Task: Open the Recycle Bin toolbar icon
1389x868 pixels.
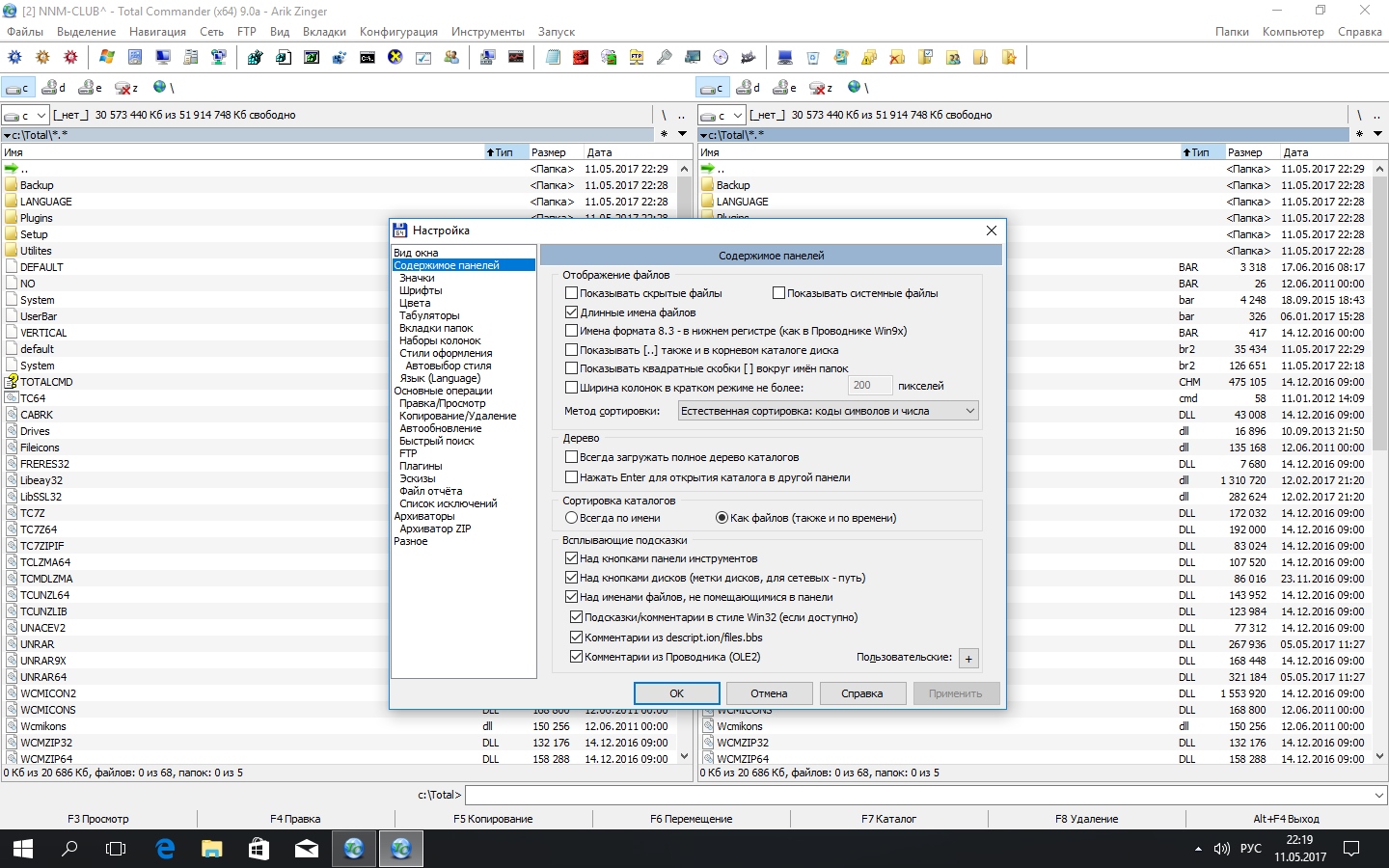Action: (x=813, y=57)
